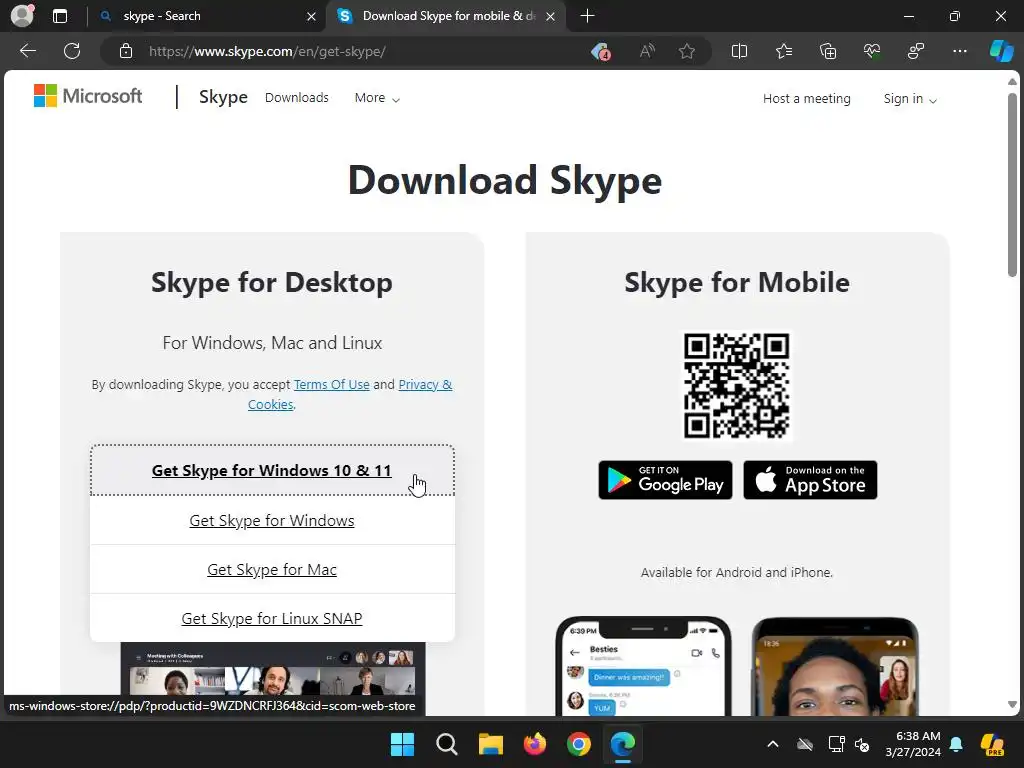Choose Get Skype for Windows 10 & 11
Image resolution: width=1024 pixels, height=768 pixels.
(272, 470)
